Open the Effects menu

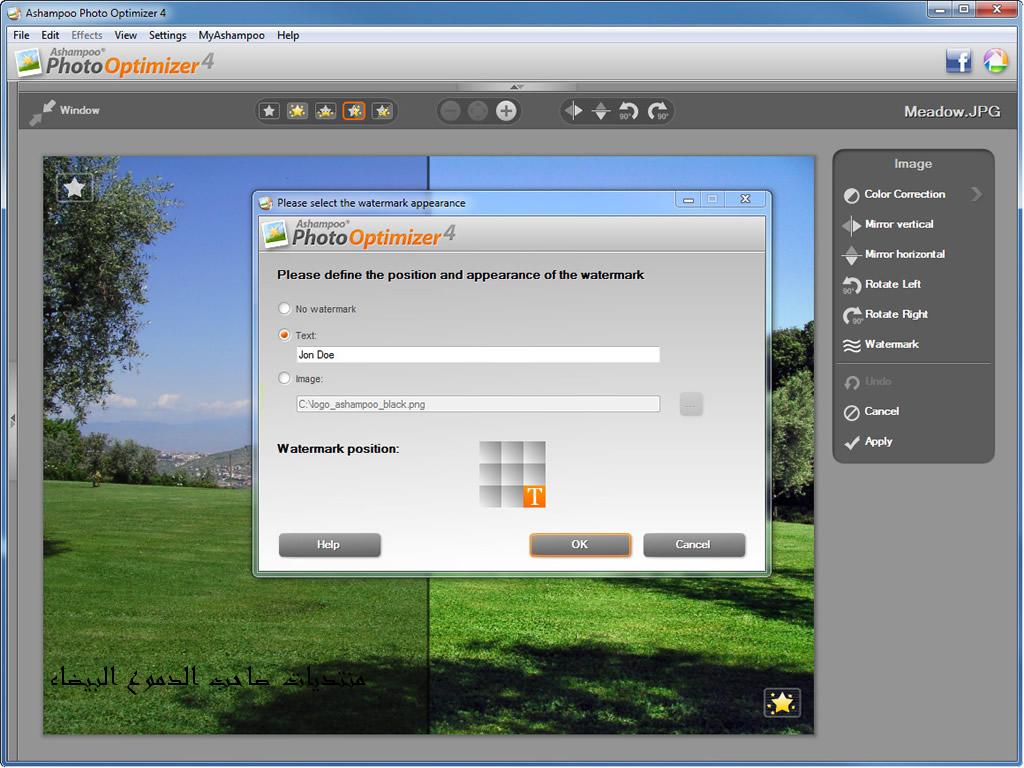87,35
